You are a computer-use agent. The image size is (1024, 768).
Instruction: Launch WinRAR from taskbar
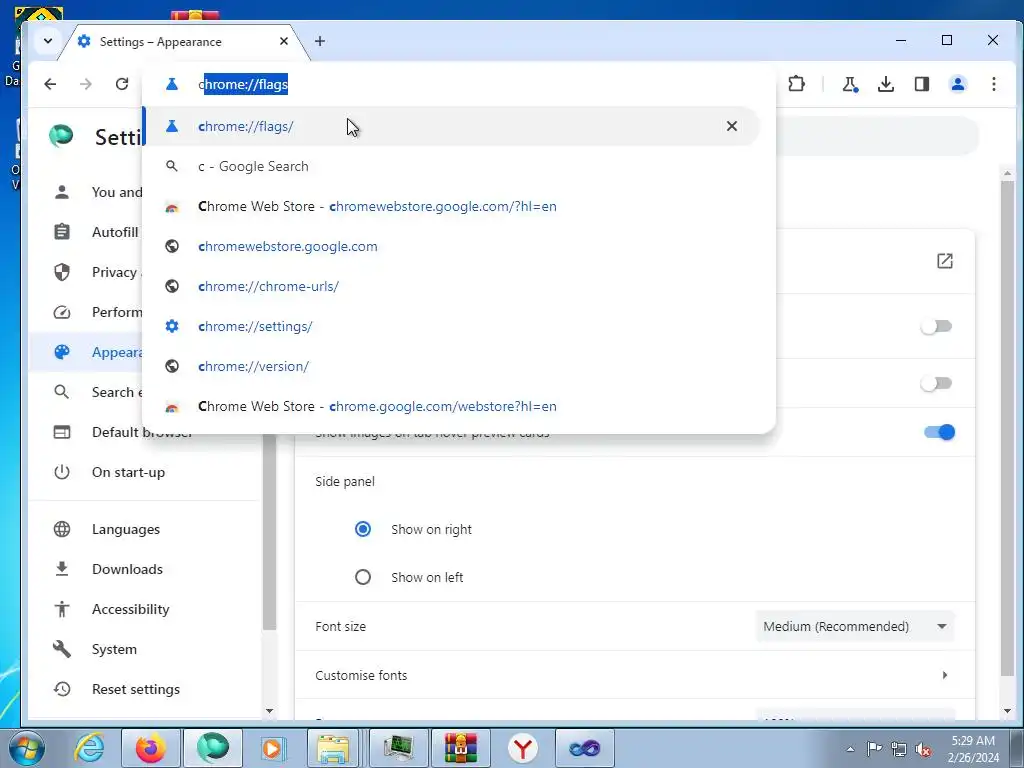460,748
